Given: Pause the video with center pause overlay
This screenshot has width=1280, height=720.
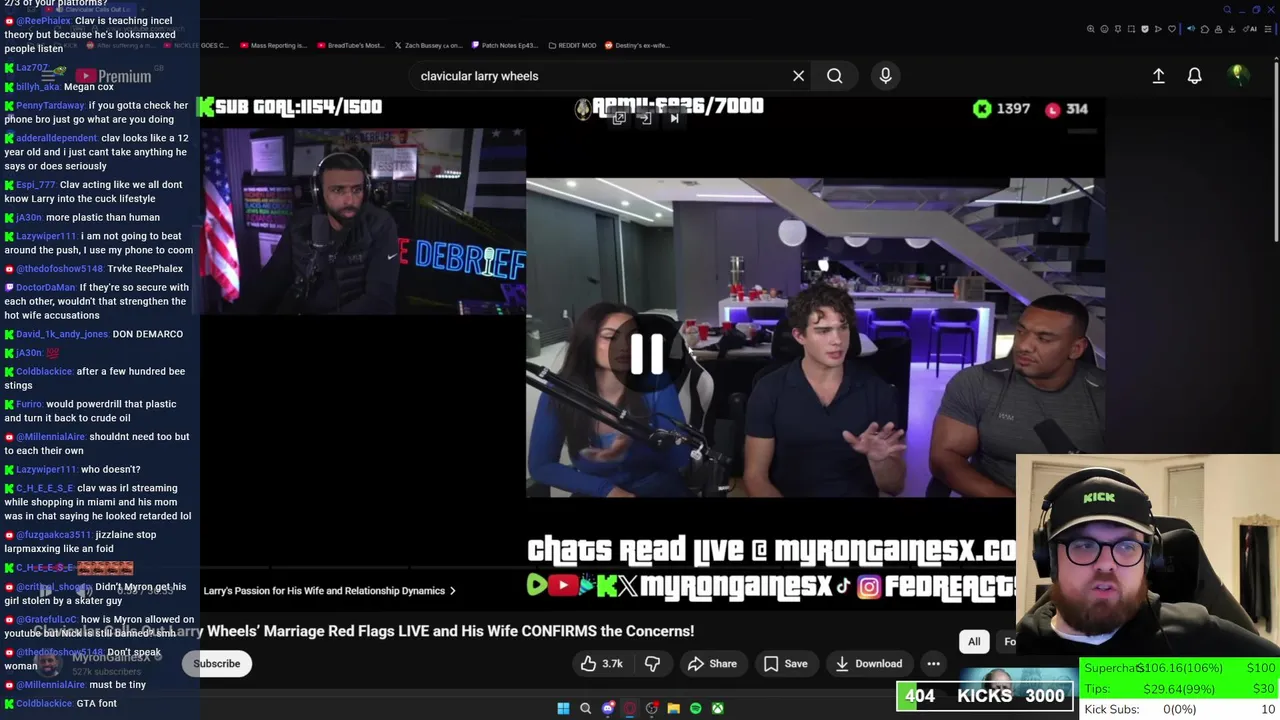Looking at the screenshot, I should pyautogui.click(x=647, y=353).
